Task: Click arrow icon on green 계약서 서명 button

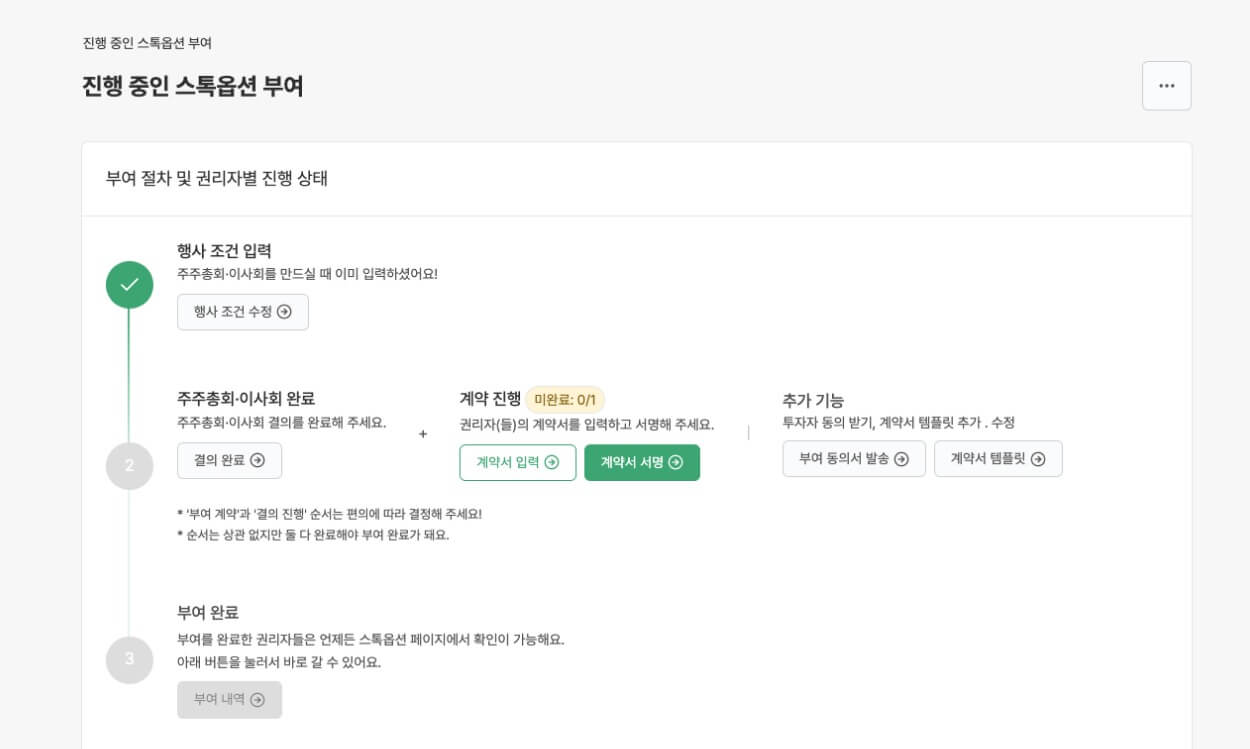Action: [x=675, y=462]
